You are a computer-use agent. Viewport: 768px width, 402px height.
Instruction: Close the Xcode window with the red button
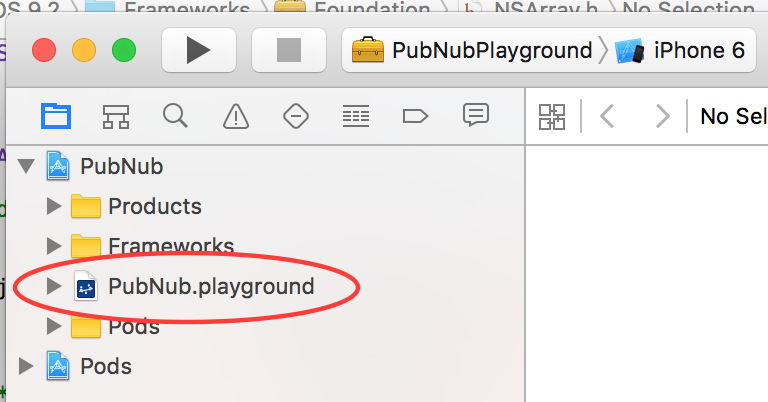click(44, 50)
